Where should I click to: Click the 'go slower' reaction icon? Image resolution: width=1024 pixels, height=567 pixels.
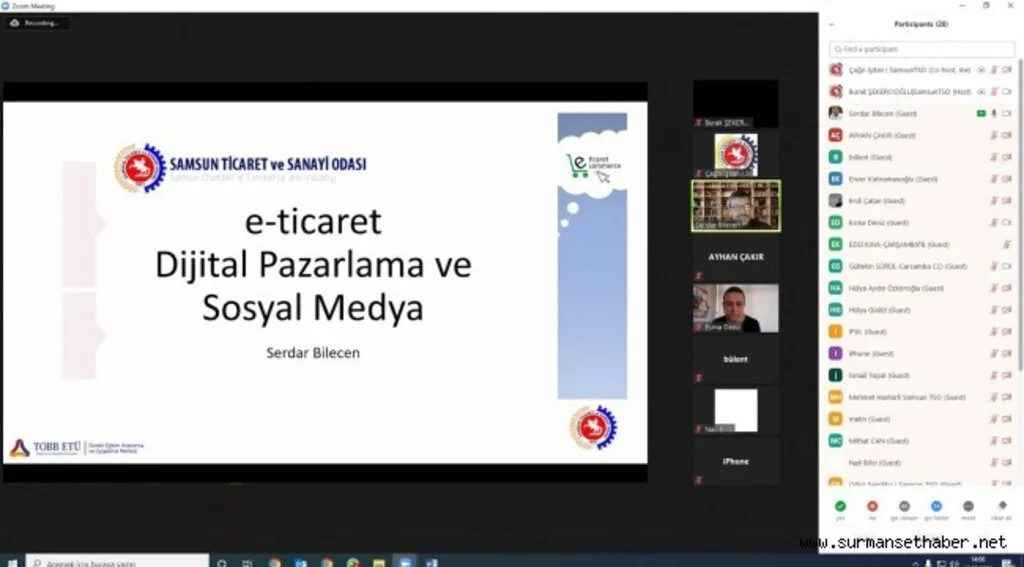(904, 506)
